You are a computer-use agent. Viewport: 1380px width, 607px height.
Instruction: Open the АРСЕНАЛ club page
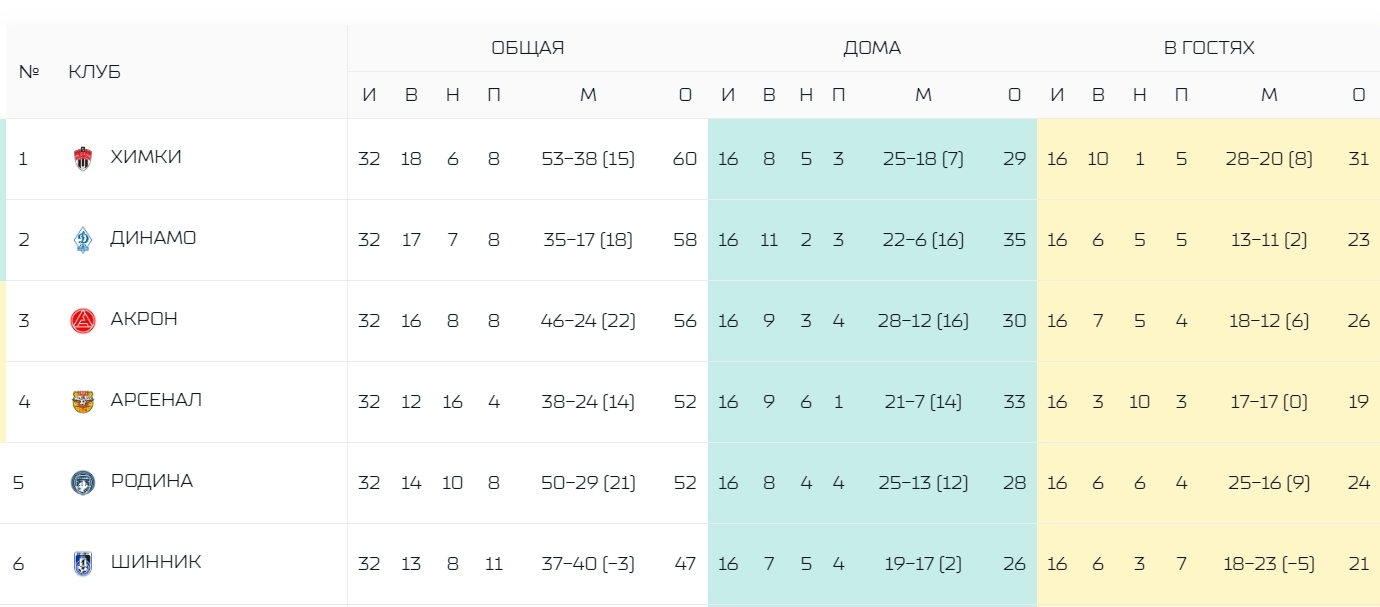click(156, 400)
